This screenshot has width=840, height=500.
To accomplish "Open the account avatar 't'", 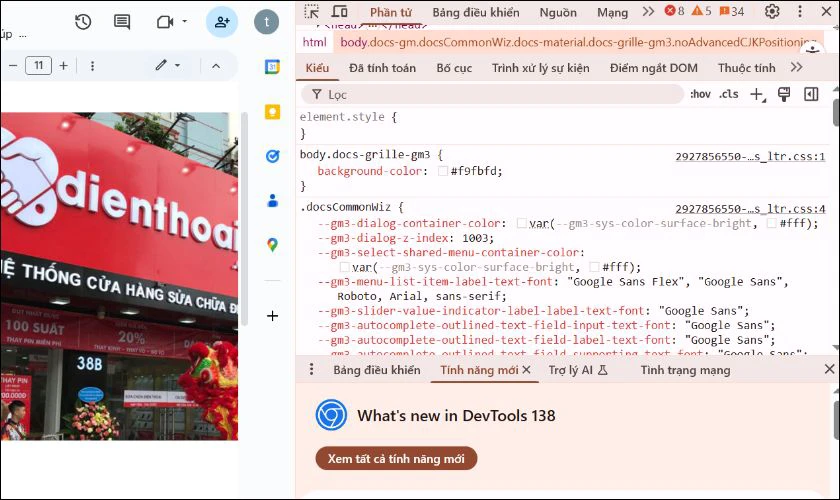I will pos(266,22).
